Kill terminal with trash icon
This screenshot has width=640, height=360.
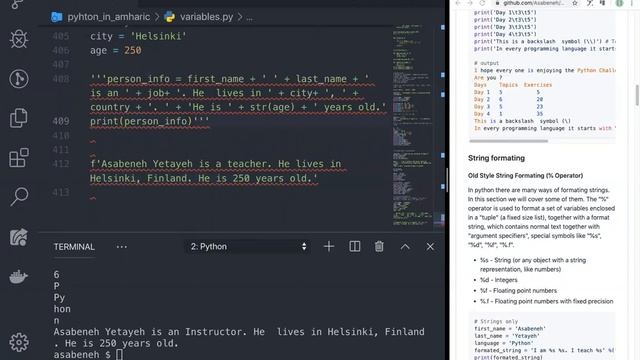tap(379, 247)
